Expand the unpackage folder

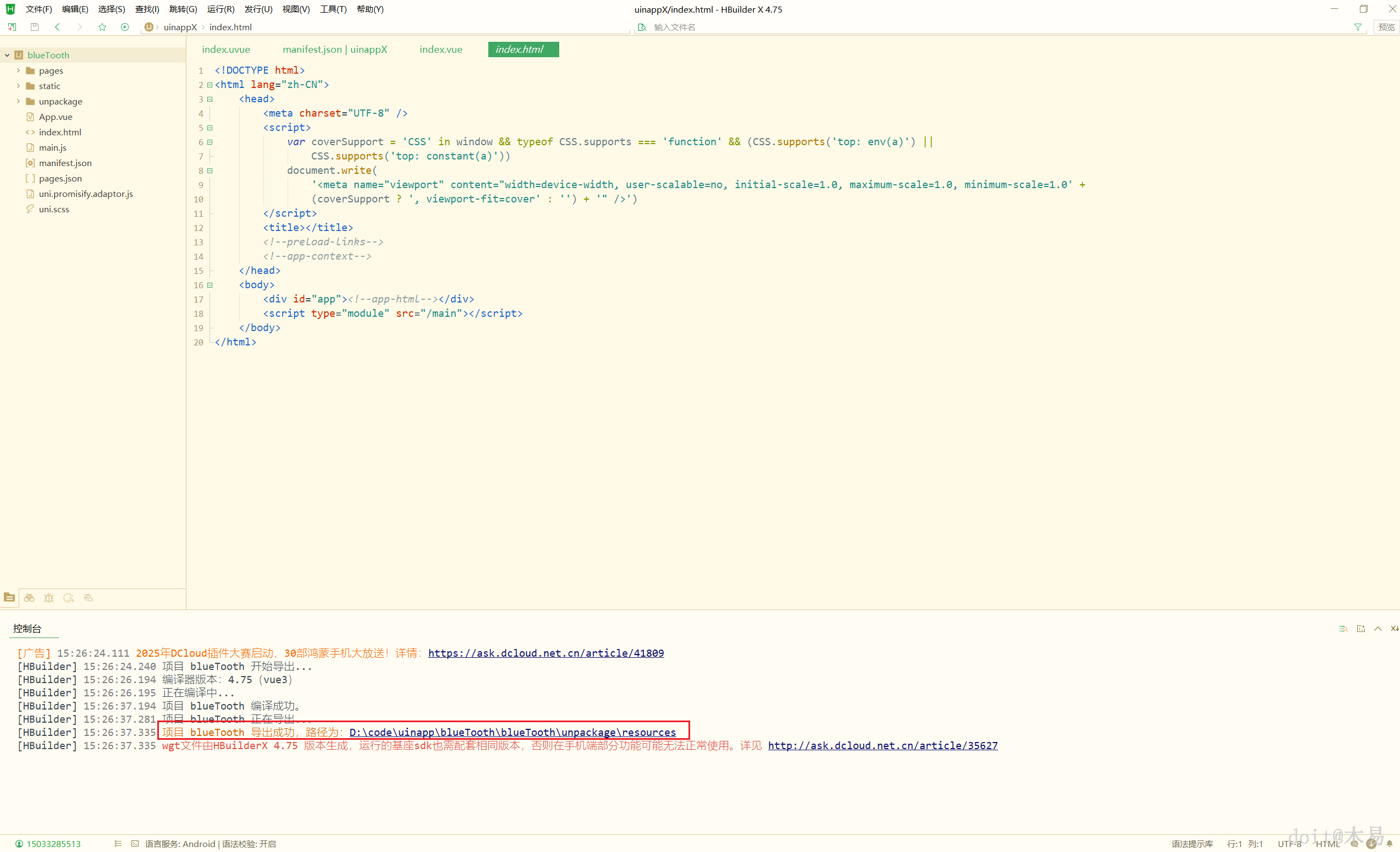tap(18, 101)
